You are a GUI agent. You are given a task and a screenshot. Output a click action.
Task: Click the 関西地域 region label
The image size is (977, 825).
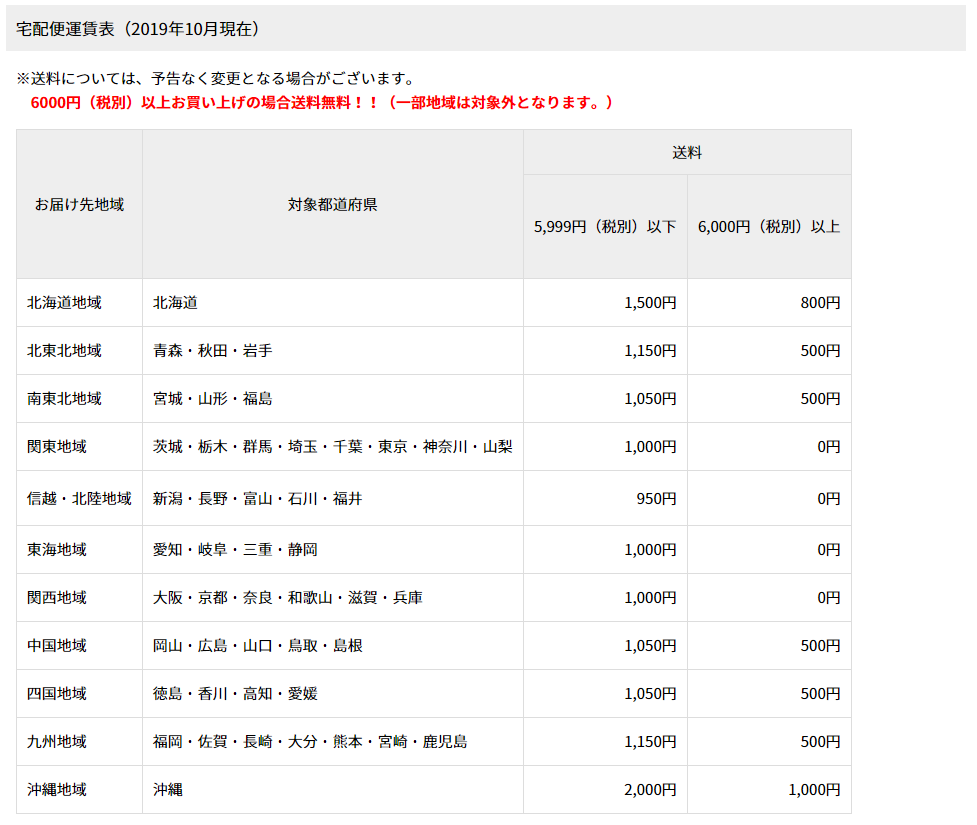point(57,597)
